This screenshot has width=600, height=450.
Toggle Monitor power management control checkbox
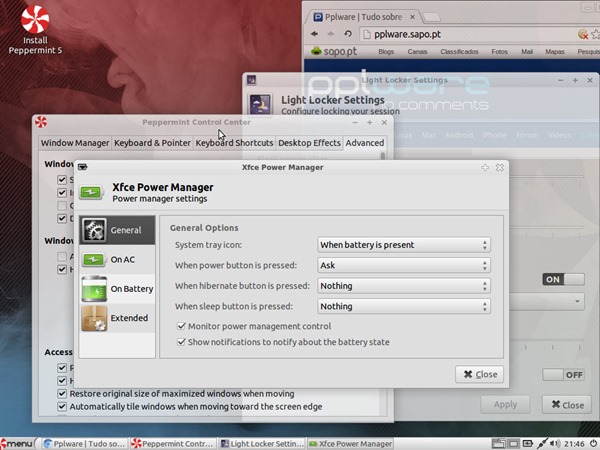[181, 326]
